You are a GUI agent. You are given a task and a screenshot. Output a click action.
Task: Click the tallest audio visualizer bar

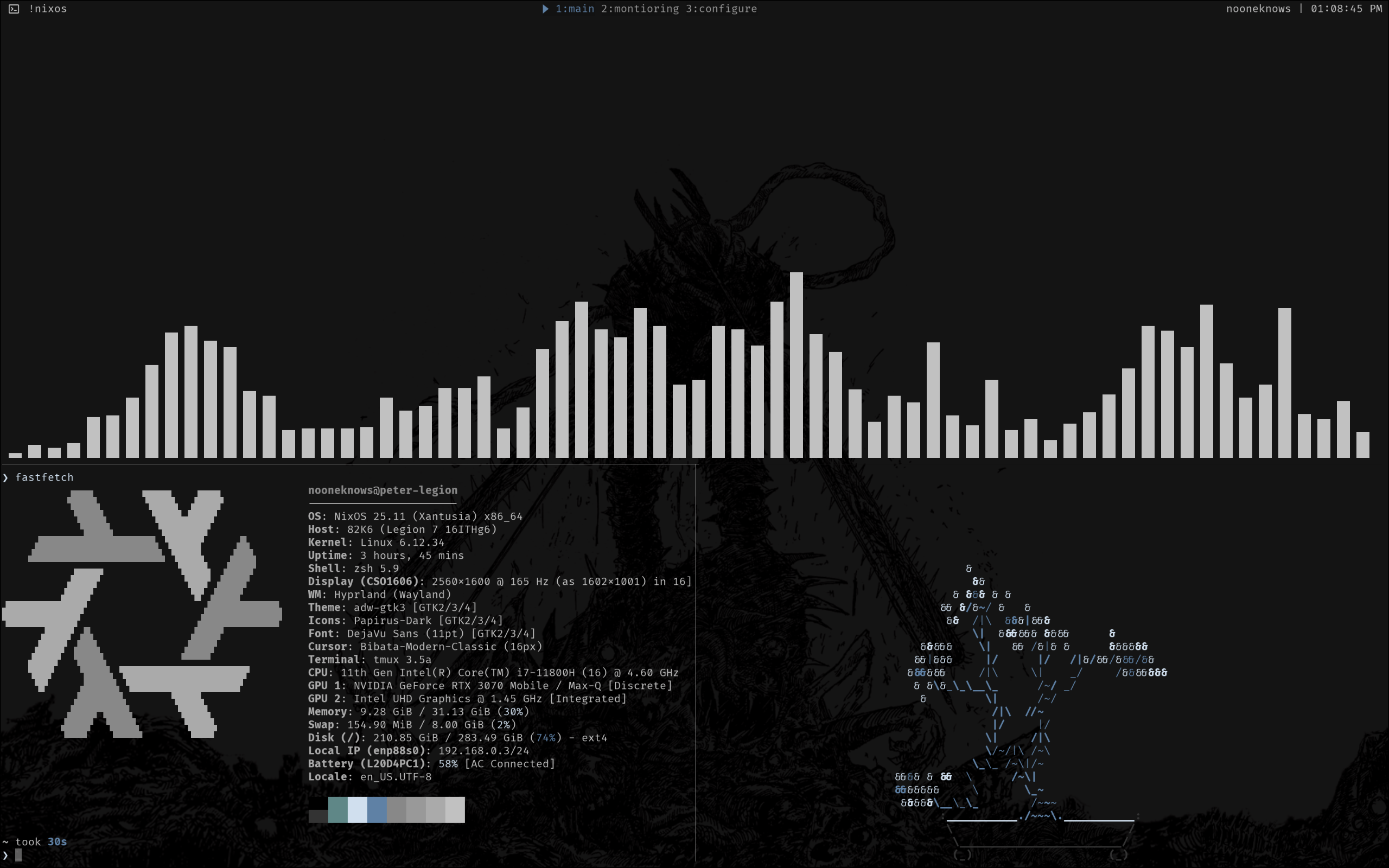[x=796, y=365]
